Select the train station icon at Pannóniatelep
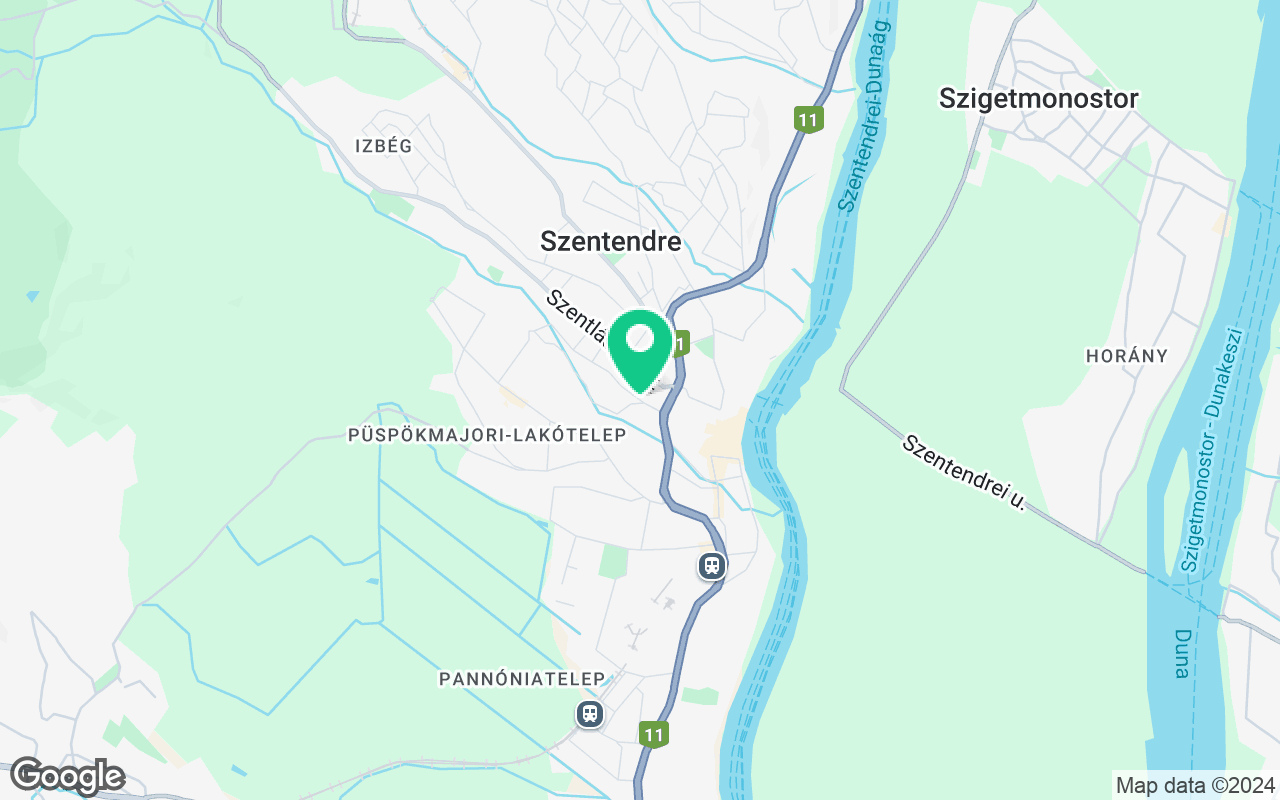Viewport: 1280px width, 800px height. click(590, 714)
